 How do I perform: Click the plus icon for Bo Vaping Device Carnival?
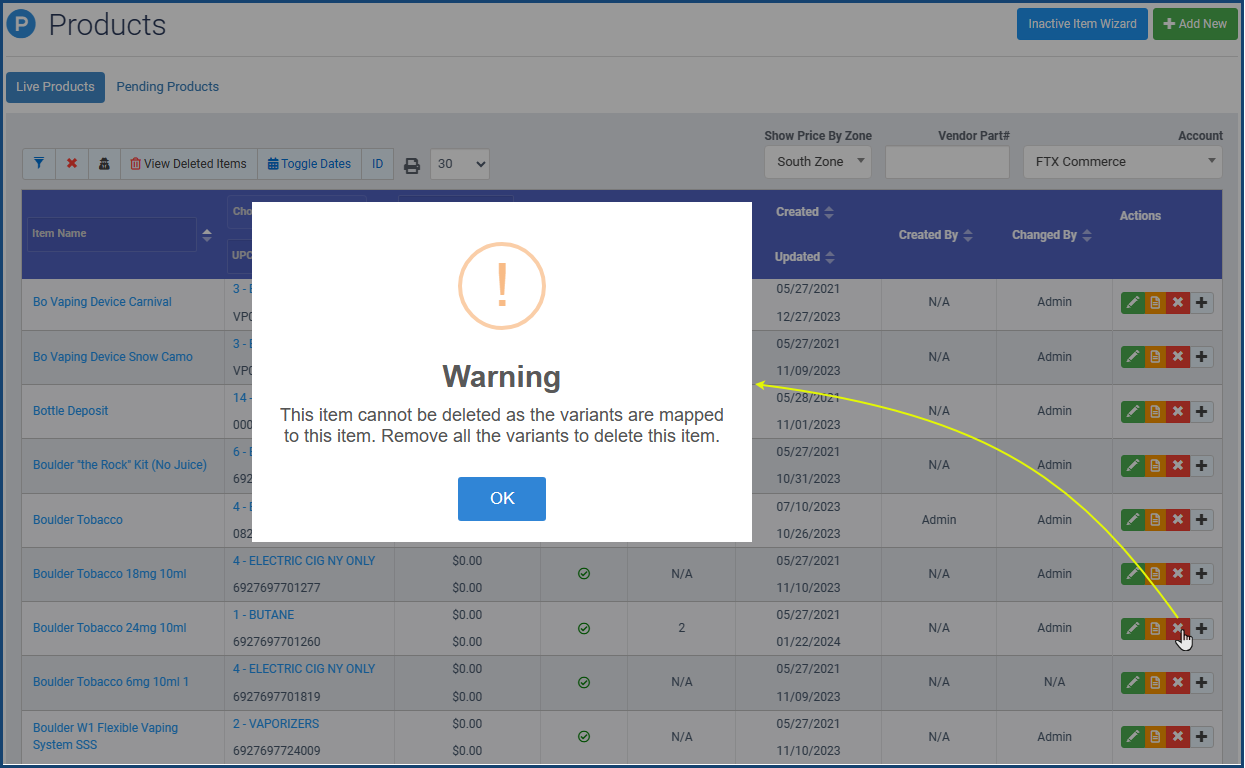click(1202, 302)
